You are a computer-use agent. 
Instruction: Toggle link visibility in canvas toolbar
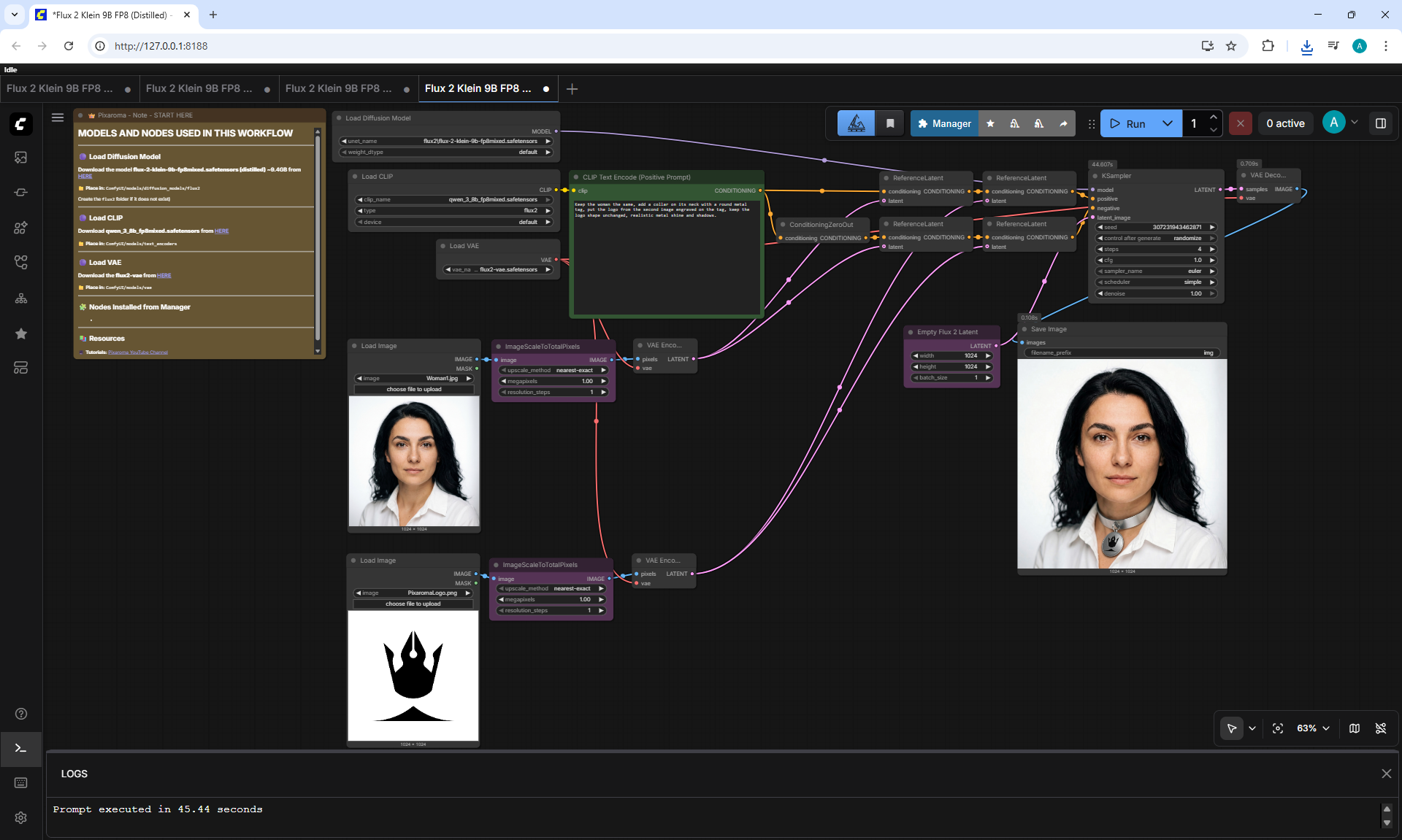point(1381,728)
